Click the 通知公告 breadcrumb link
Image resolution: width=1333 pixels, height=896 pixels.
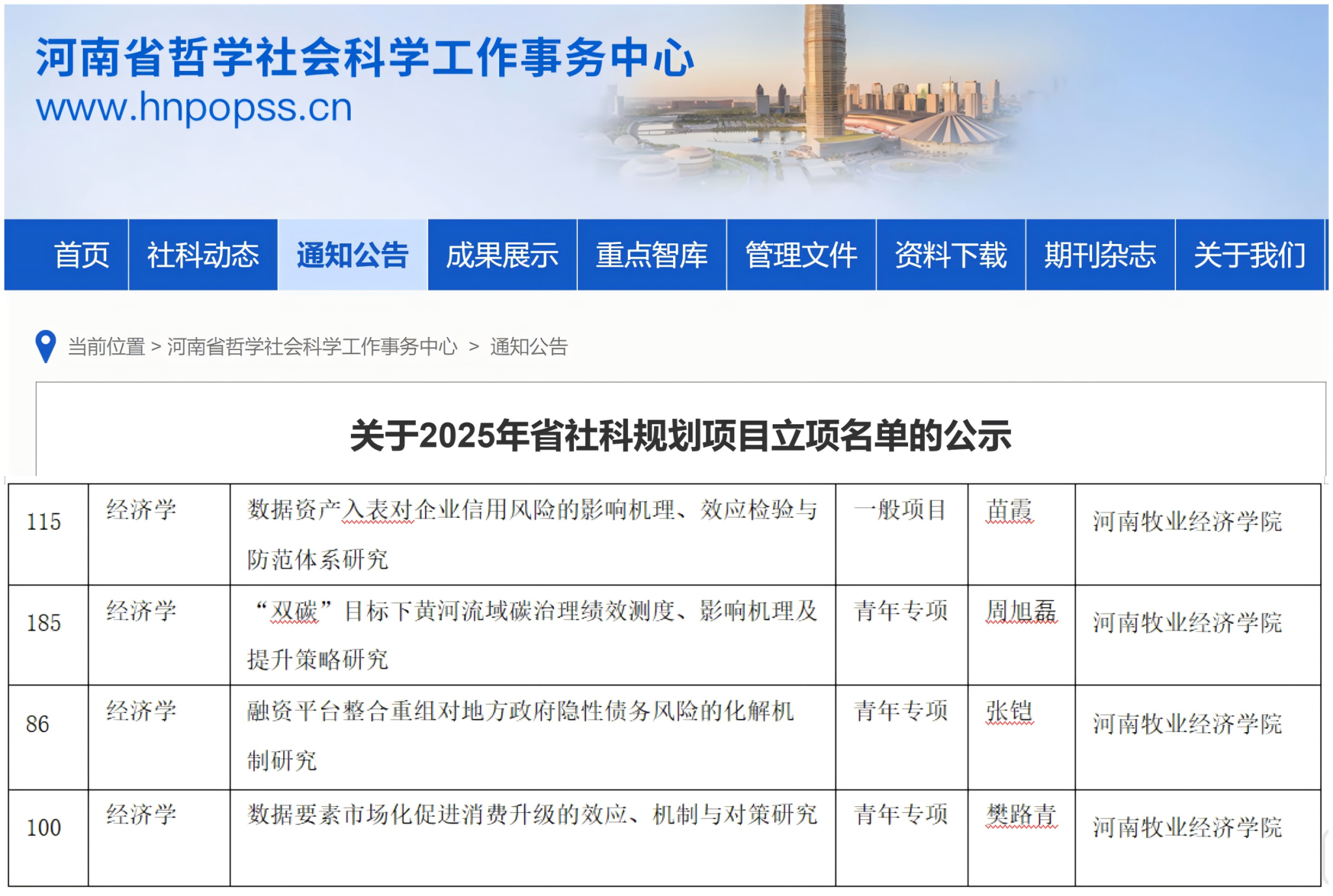tap(529, 346)
